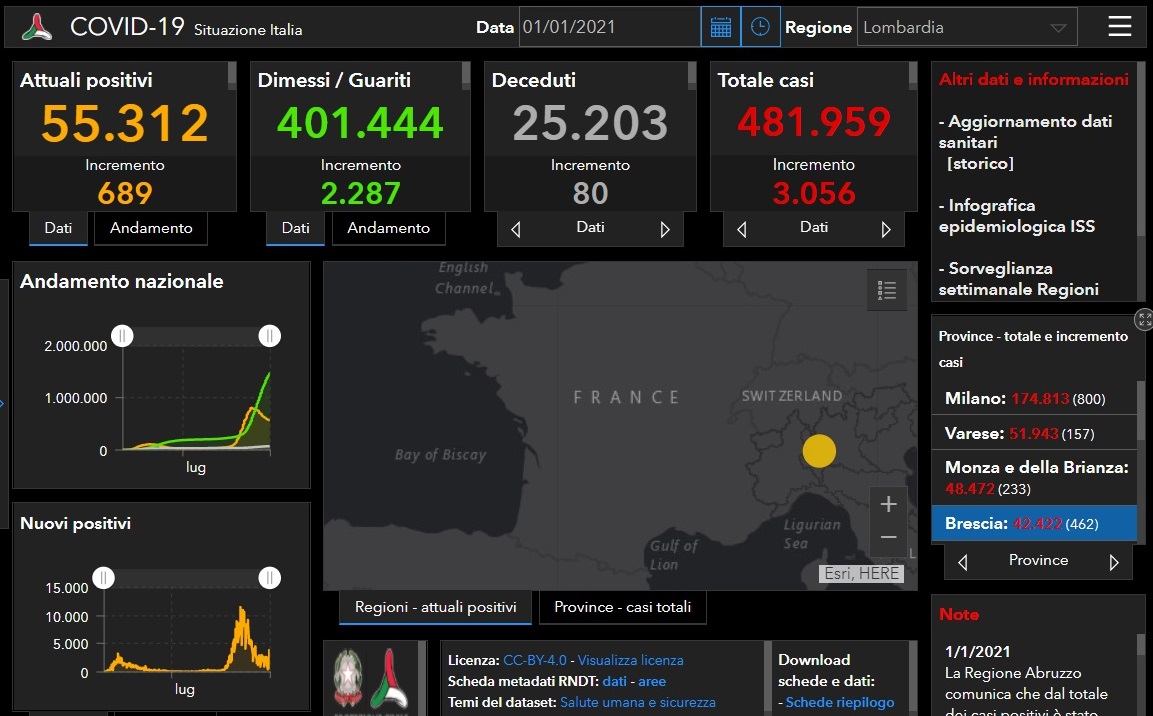Screen dimensions: 1153x716
Task: Open Infografica epidemiologica ISS link
Action: tap(1017, 216)
